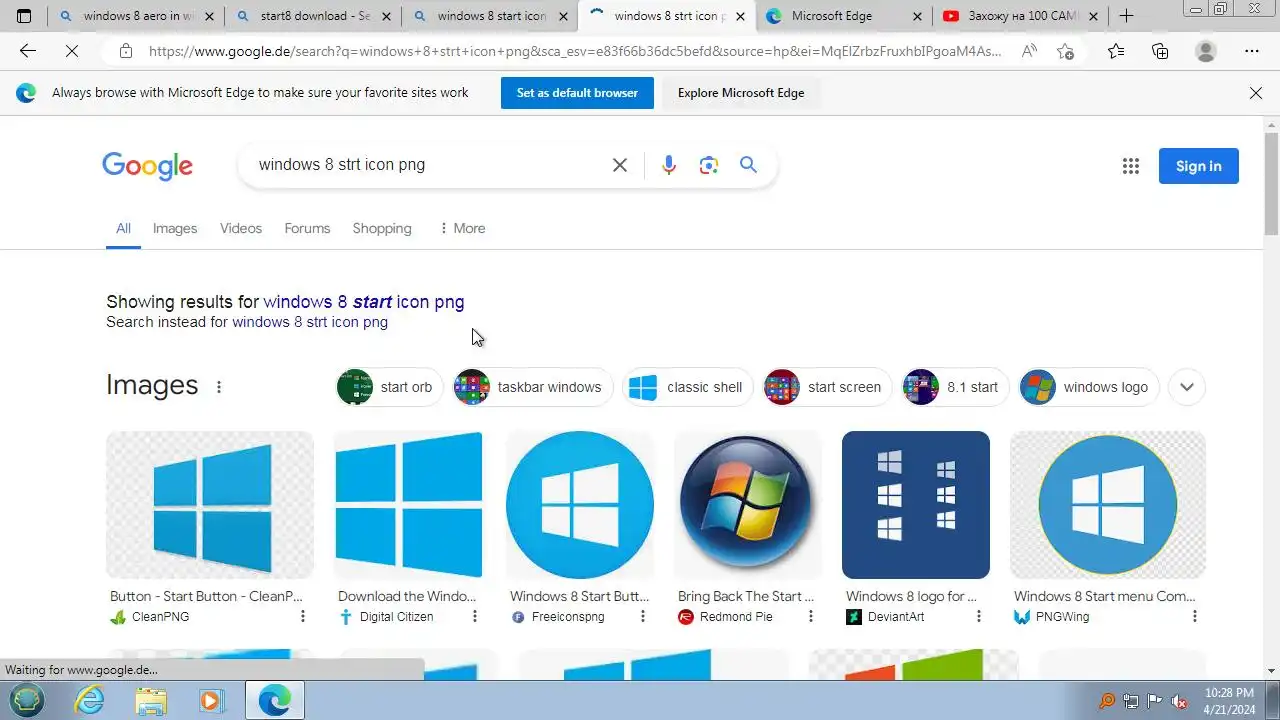Viewport: 1280px width, 720px height.
Task: Click the browser address bar
Action: point(575,51)
